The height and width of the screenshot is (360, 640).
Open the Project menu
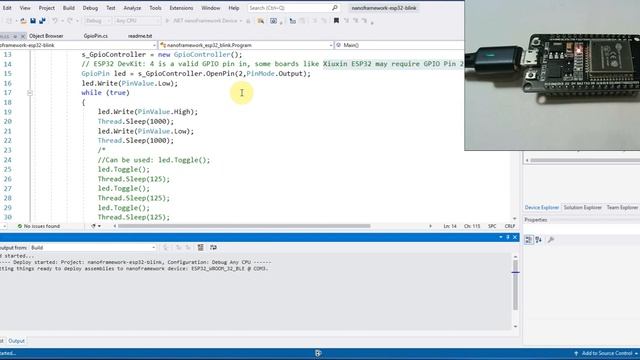pyautogui.click(x=47, y=8)
